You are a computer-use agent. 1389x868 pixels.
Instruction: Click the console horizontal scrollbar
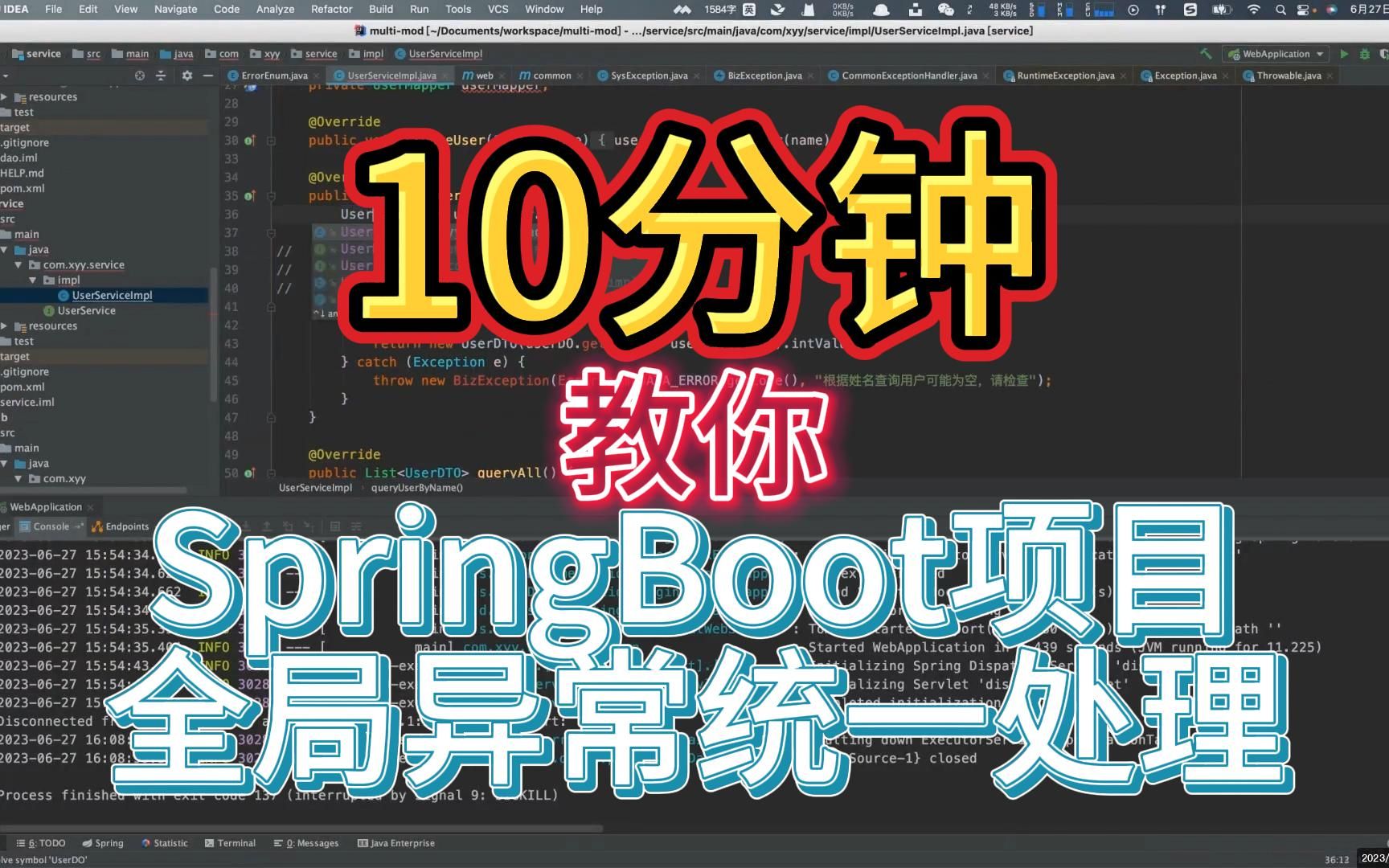click(x=301, y=828)
